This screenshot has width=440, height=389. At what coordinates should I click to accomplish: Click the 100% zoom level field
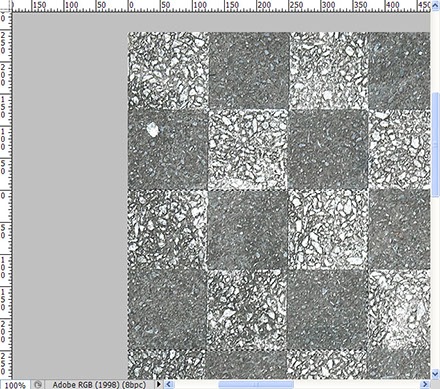[x=15, y=385]
